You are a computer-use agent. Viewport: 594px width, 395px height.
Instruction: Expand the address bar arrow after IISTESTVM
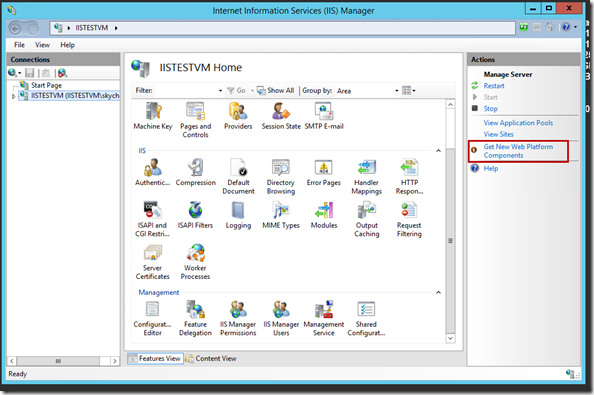(116, 28)
